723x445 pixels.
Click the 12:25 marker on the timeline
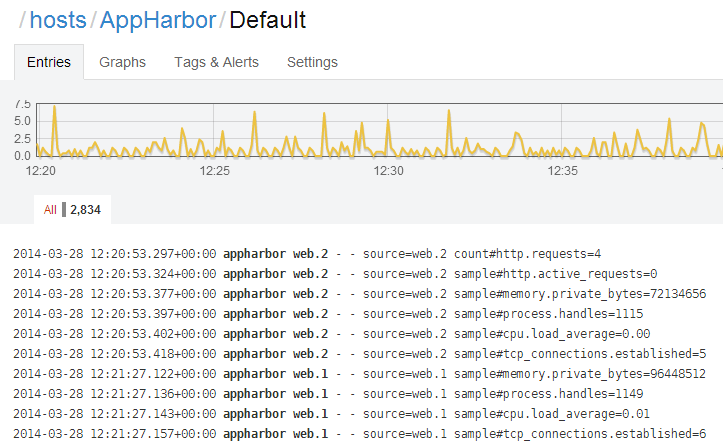pyautogui.click(x=214, y=171)
